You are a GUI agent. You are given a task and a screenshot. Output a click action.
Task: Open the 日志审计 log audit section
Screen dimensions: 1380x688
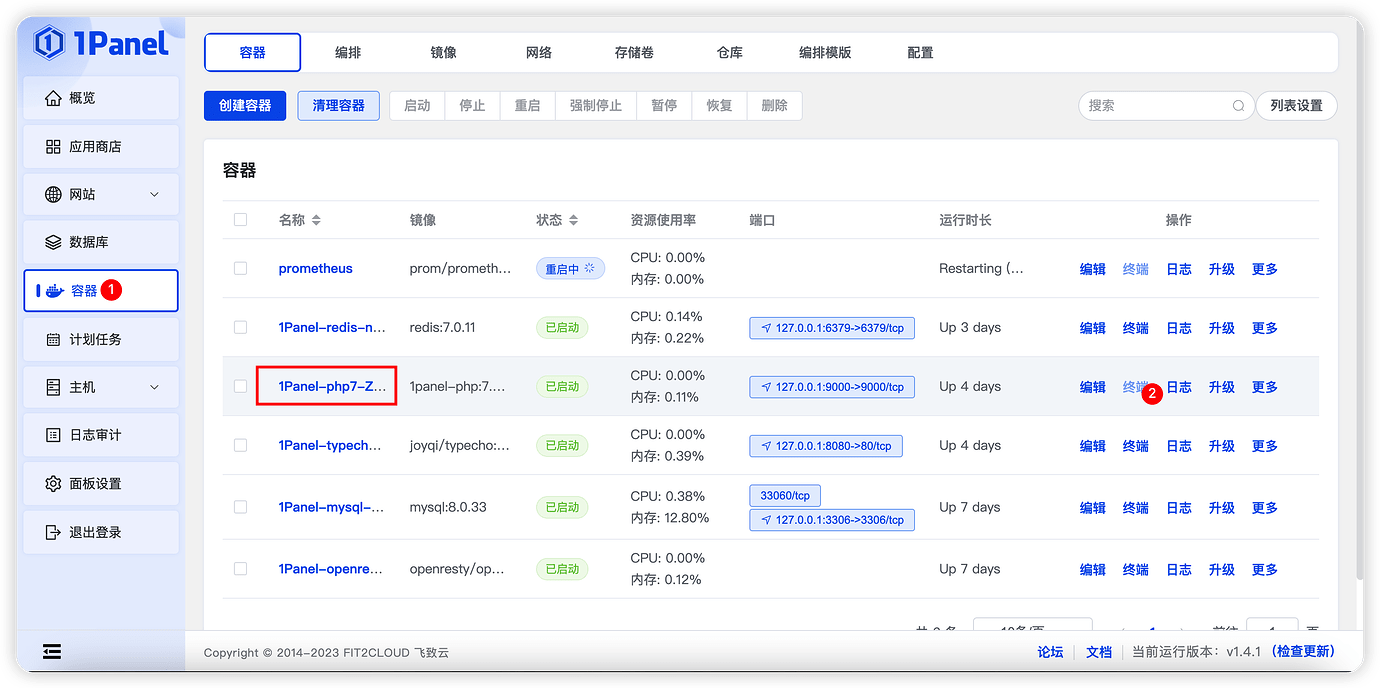[100, 434]
